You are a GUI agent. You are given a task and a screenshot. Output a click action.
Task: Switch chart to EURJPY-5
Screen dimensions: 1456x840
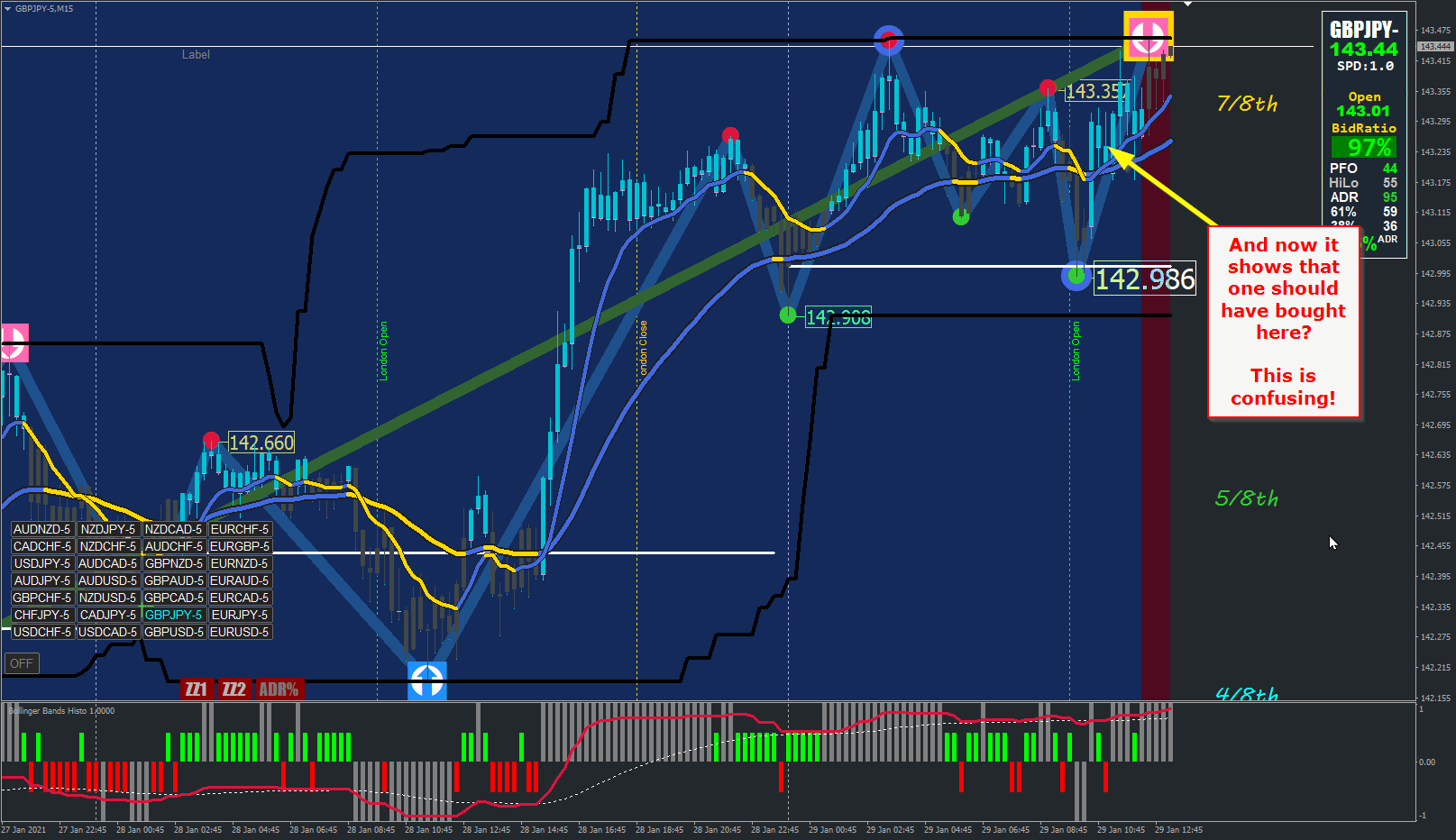click(240, 615)
